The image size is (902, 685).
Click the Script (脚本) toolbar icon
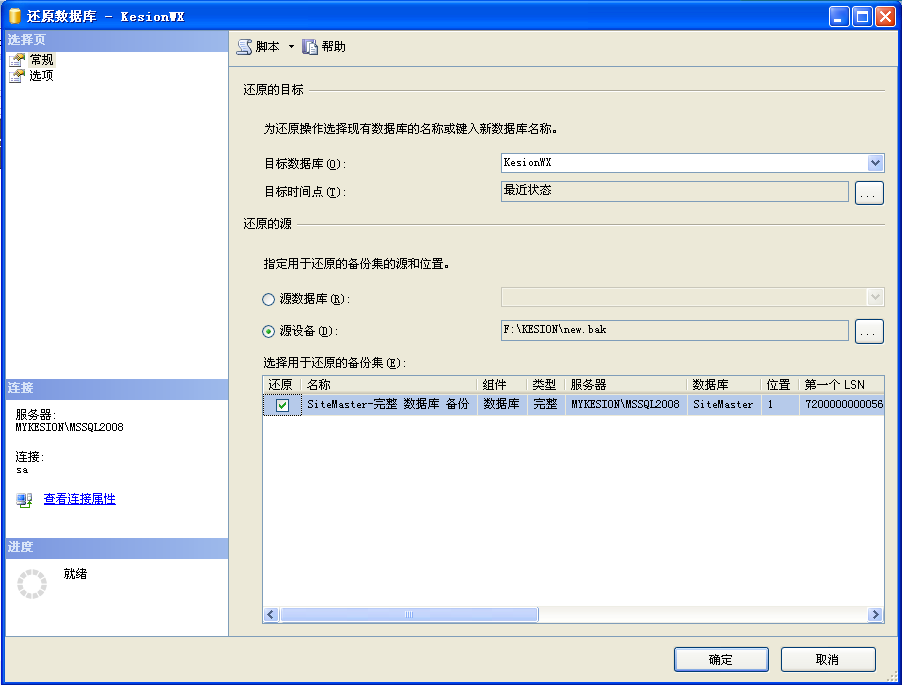point(244,47)
